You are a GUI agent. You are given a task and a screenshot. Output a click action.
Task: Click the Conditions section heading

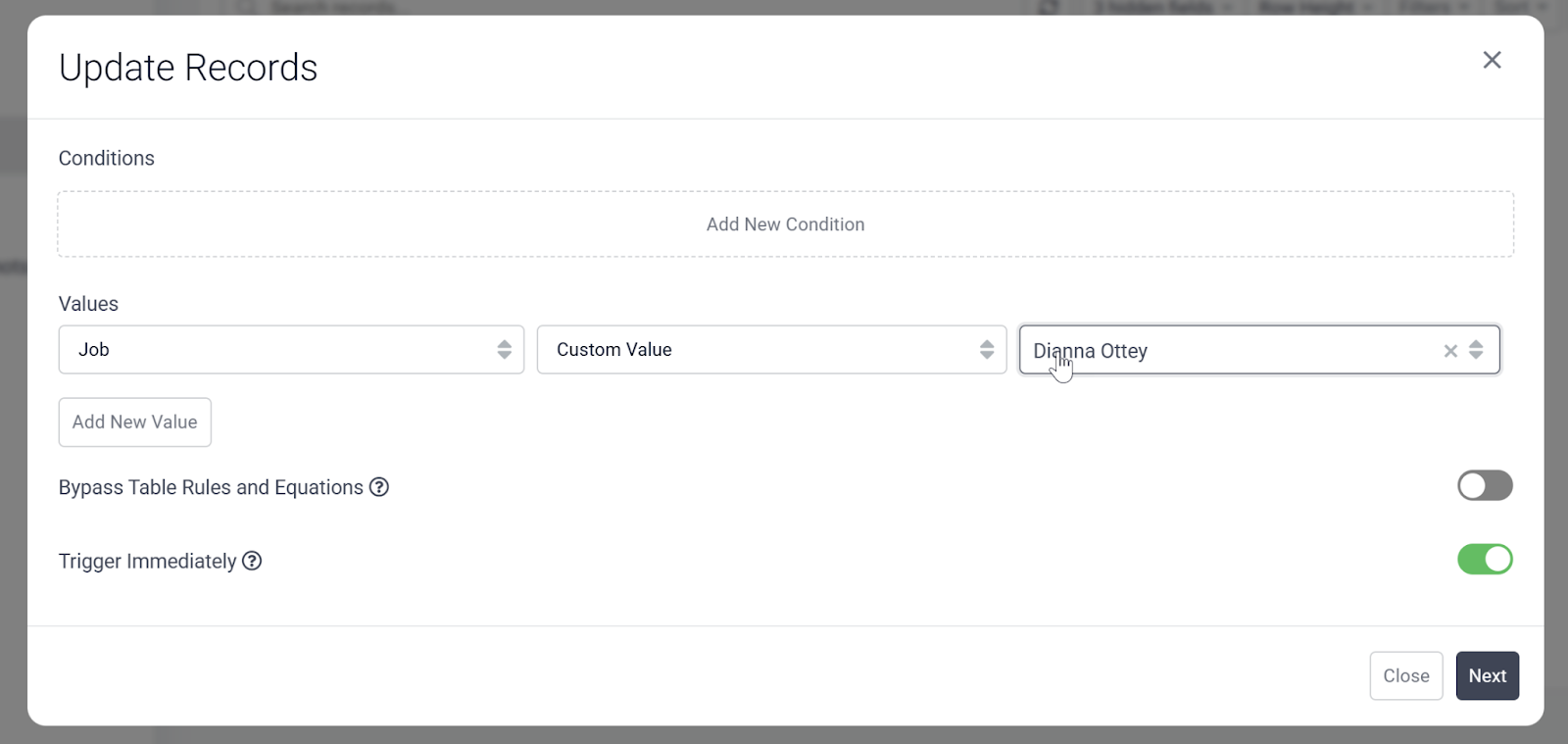[107, 158]
